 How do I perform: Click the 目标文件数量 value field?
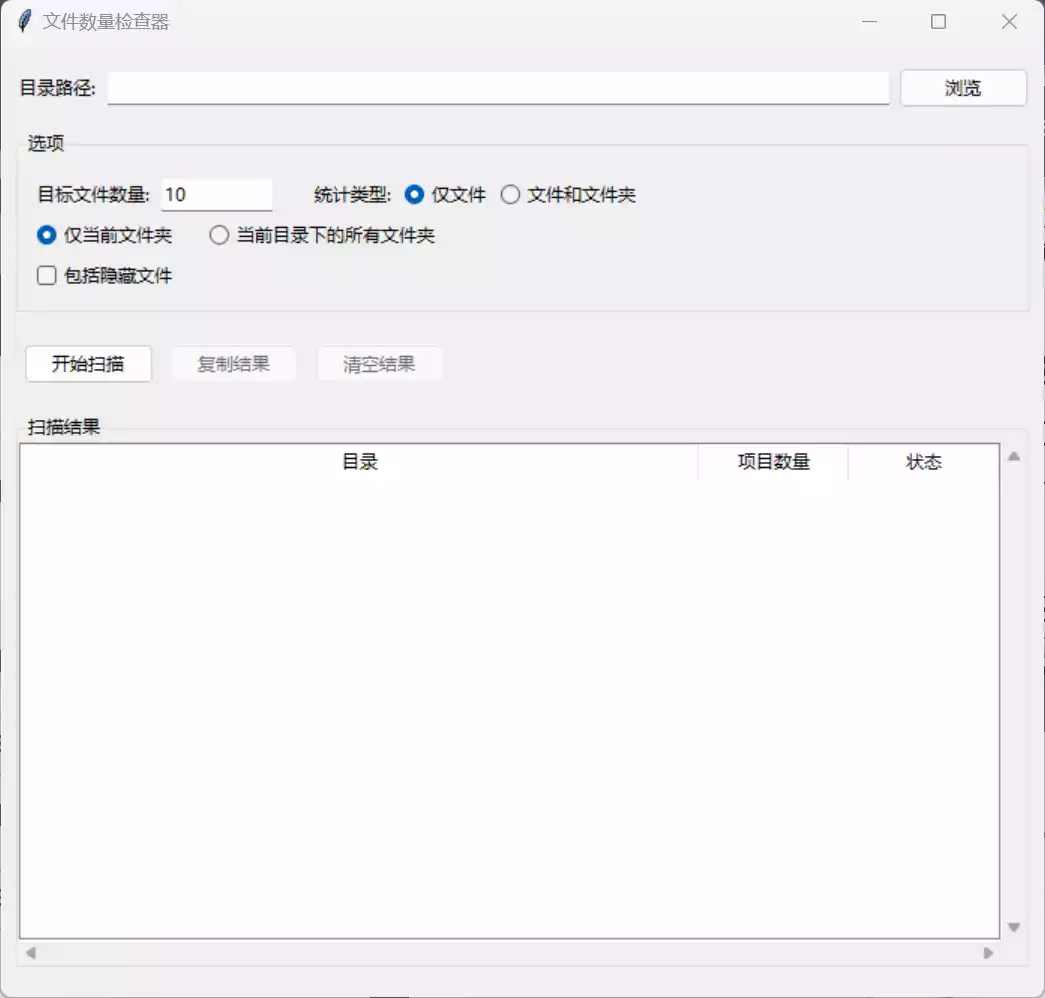tap(216, 194)
